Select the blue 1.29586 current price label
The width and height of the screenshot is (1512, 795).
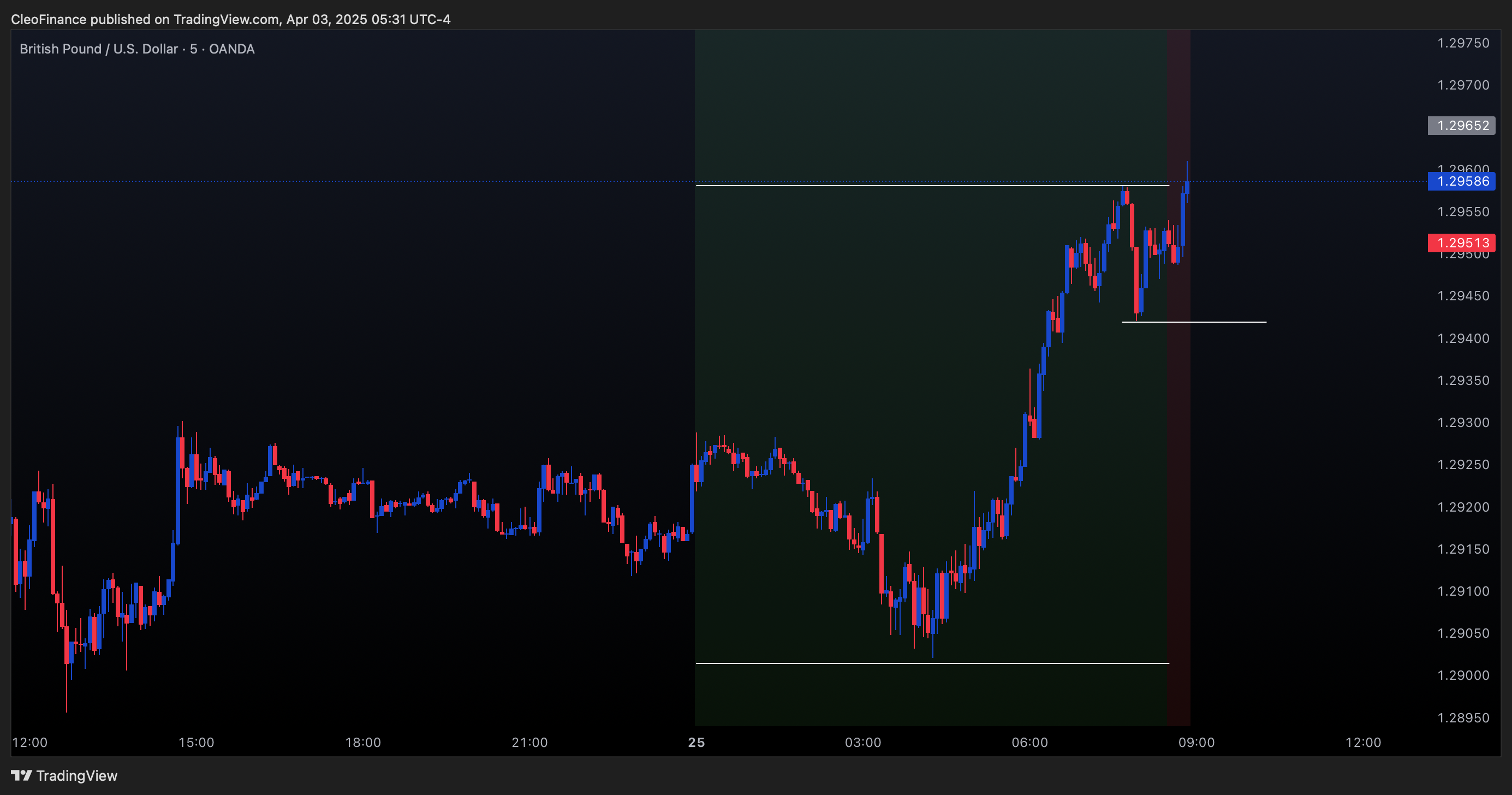click(1461, 181)
